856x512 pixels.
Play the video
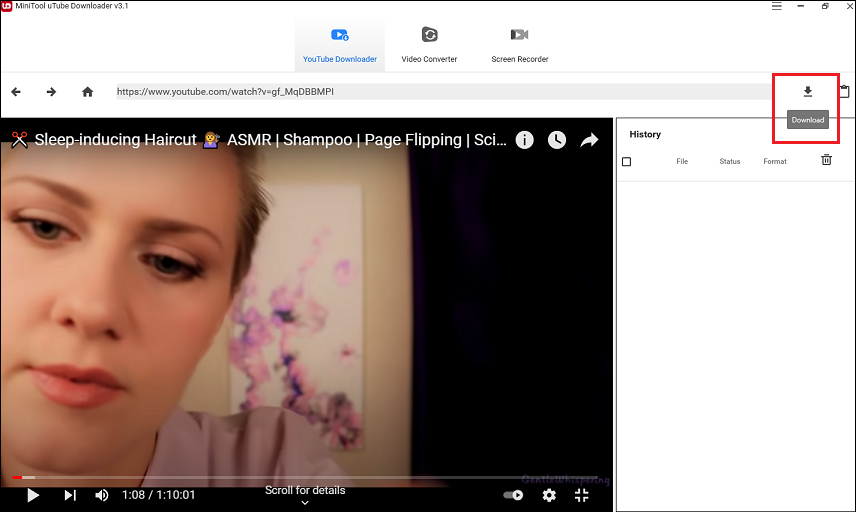click(x=33, y=495)
